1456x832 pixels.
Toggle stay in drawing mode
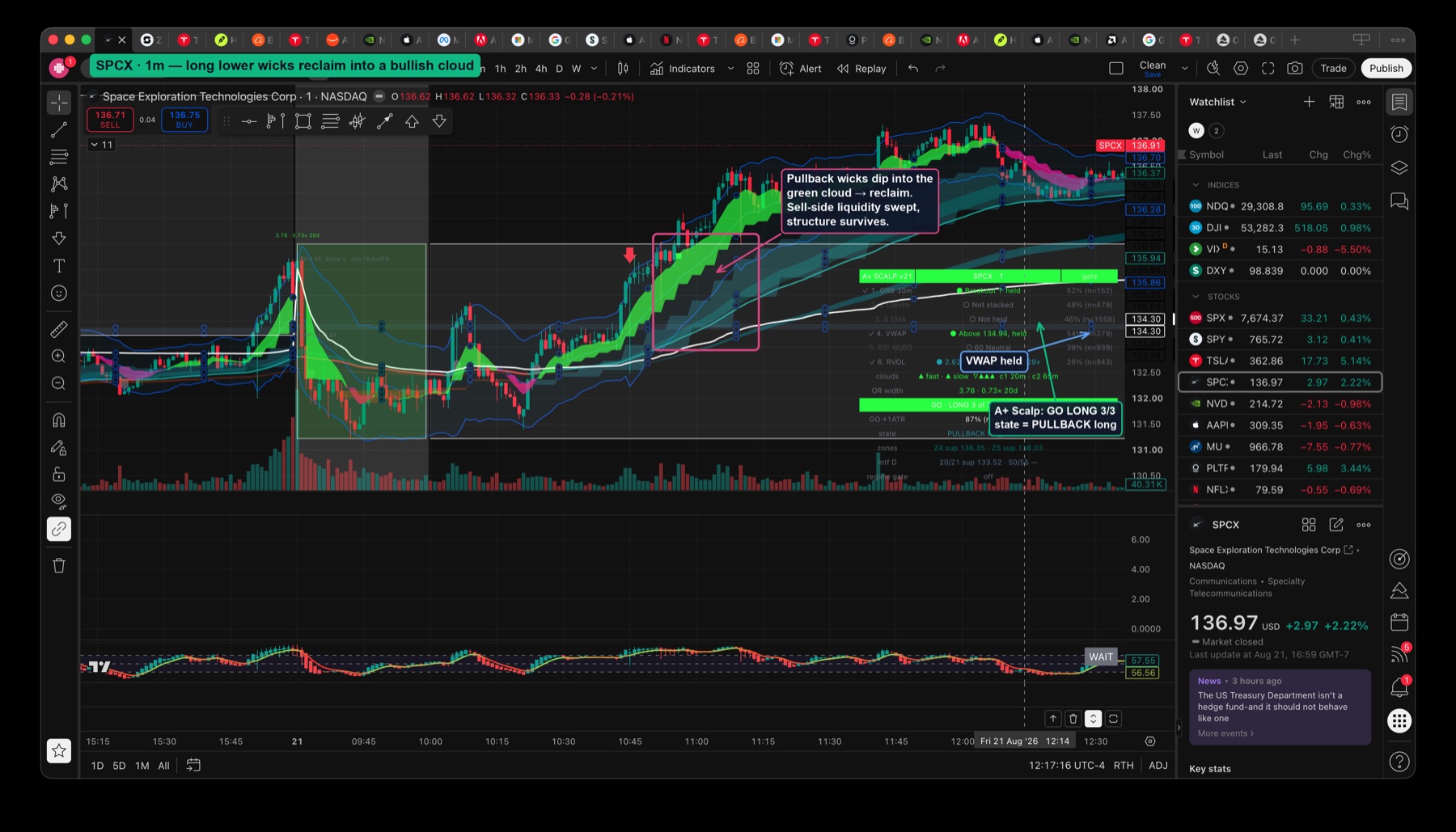(x=59, y=447)
